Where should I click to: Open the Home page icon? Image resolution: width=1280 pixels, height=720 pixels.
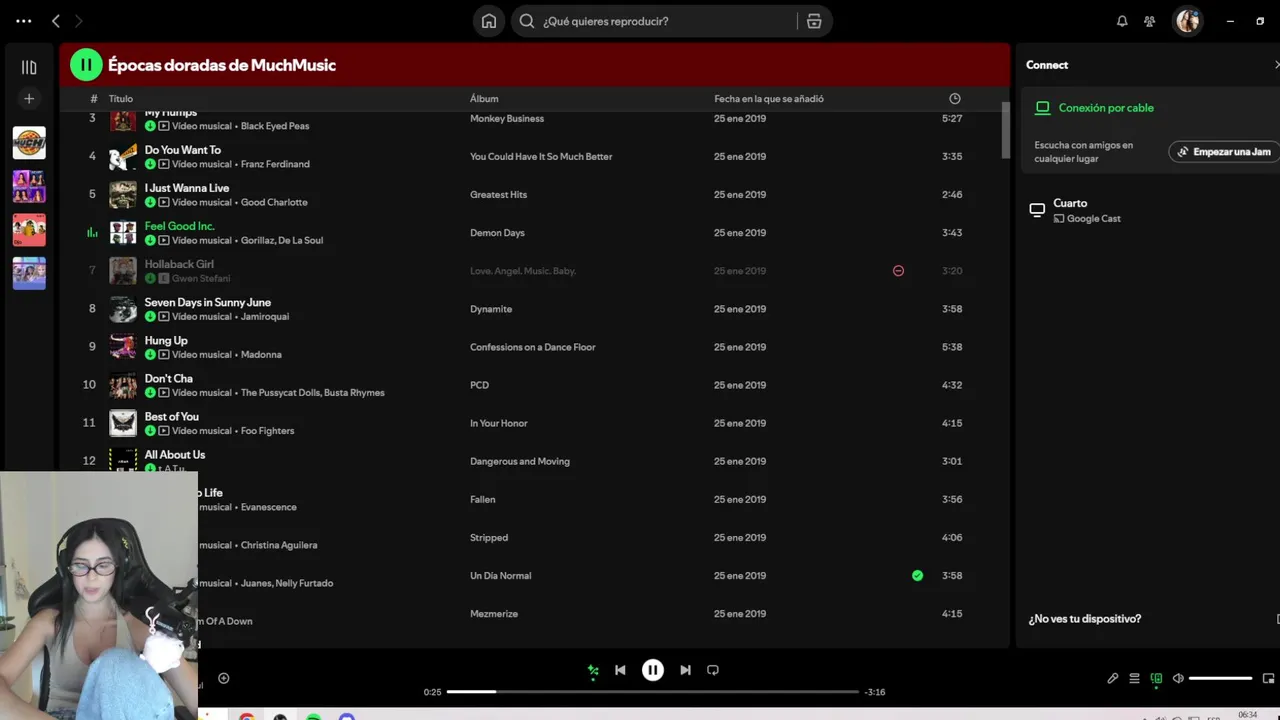489,21
